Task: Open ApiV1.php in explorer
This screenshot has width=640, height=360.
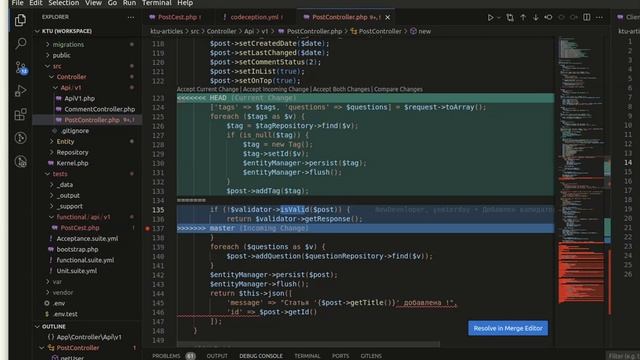Action: click(x=79, y=98)
